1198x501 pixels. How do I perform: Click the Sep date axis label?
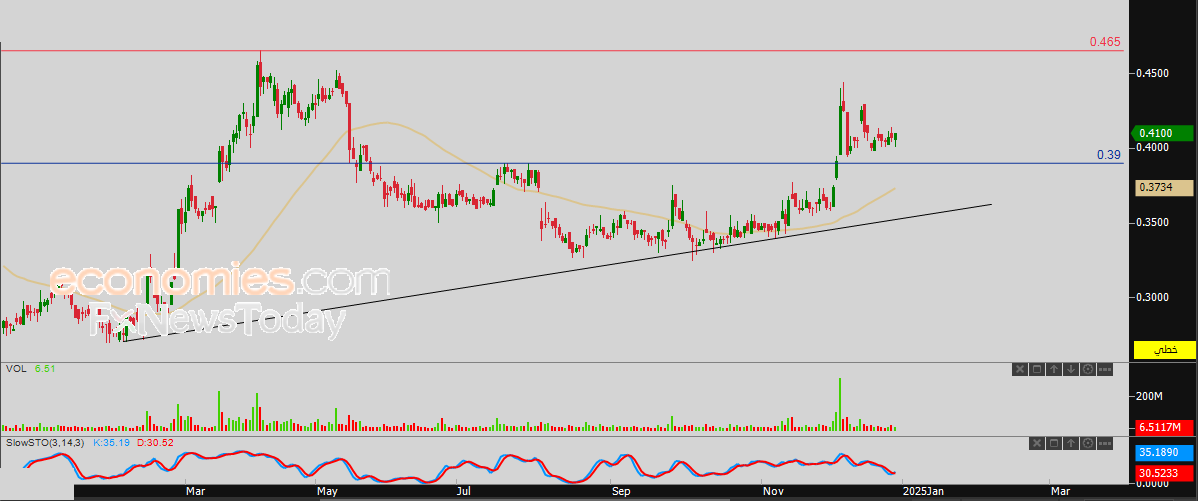click(623, 490)
